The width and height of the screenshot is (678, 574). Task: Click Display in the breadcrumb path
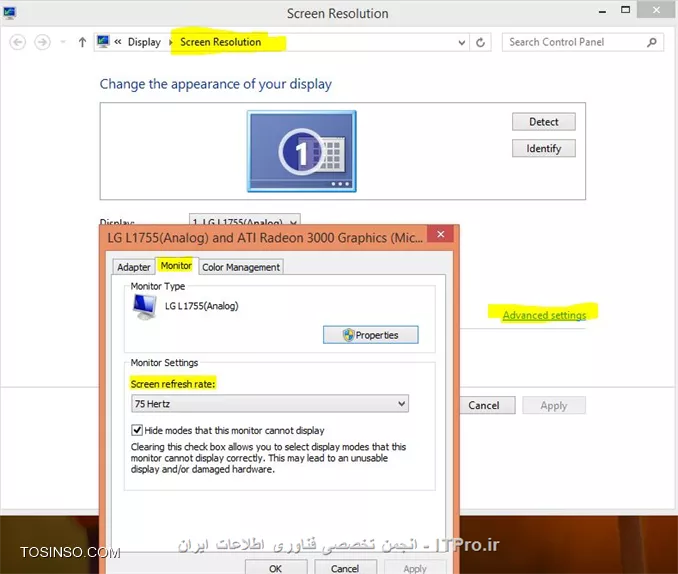coord(144,42)
